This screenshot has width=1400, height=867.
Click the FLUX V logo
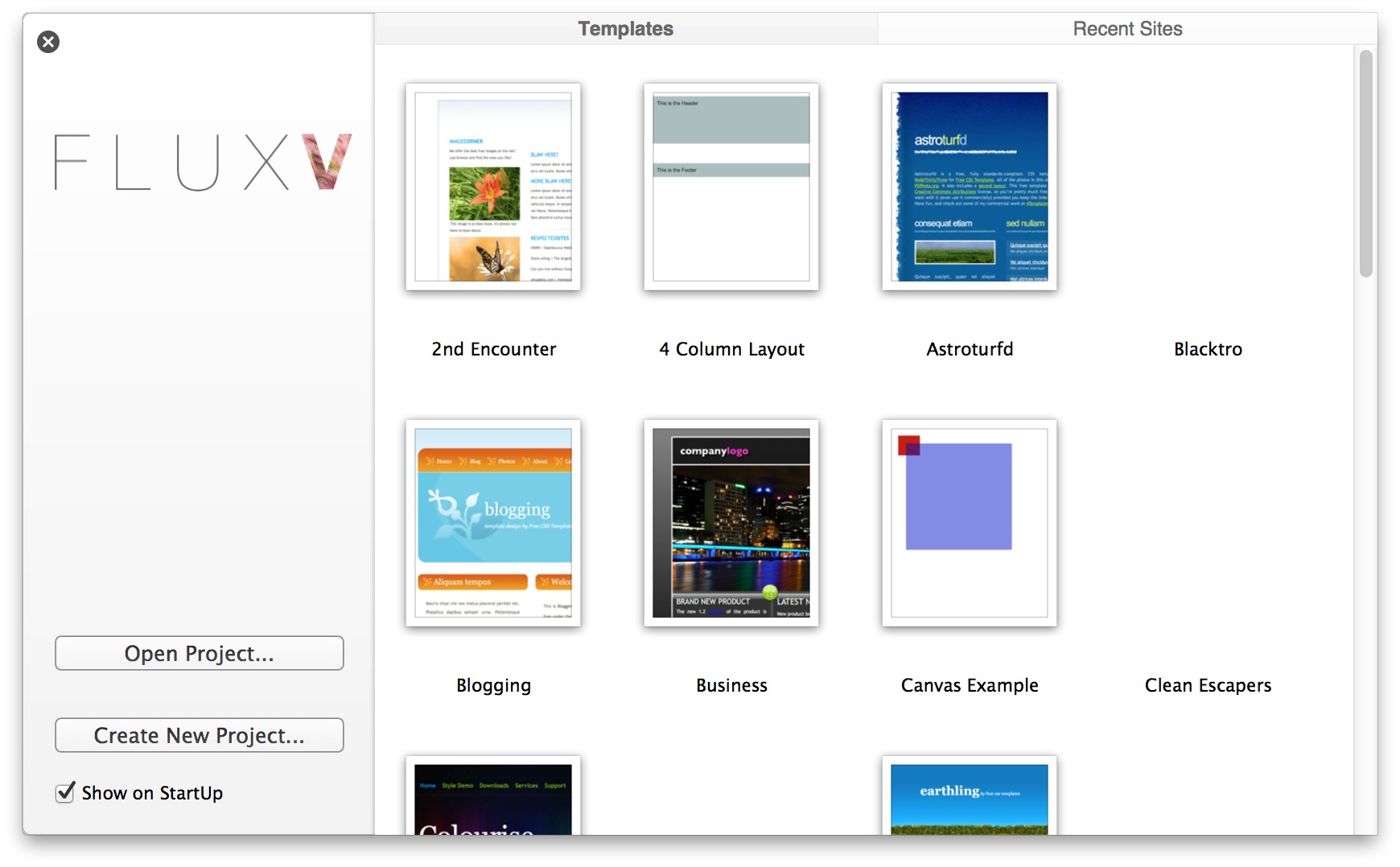[203, 162]
